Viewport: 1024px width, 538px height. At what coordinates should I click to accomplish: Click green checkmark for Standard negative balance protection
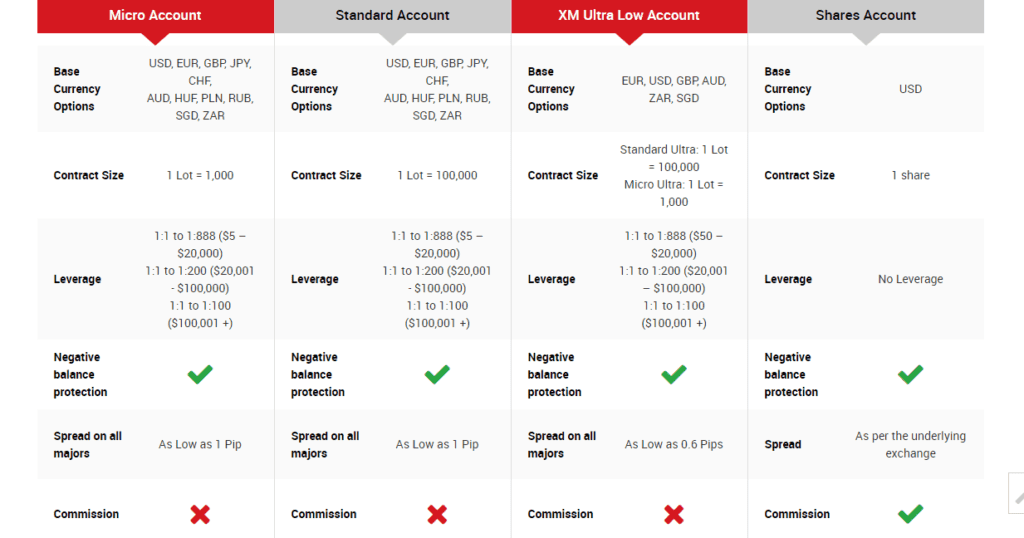click(437, 374)
